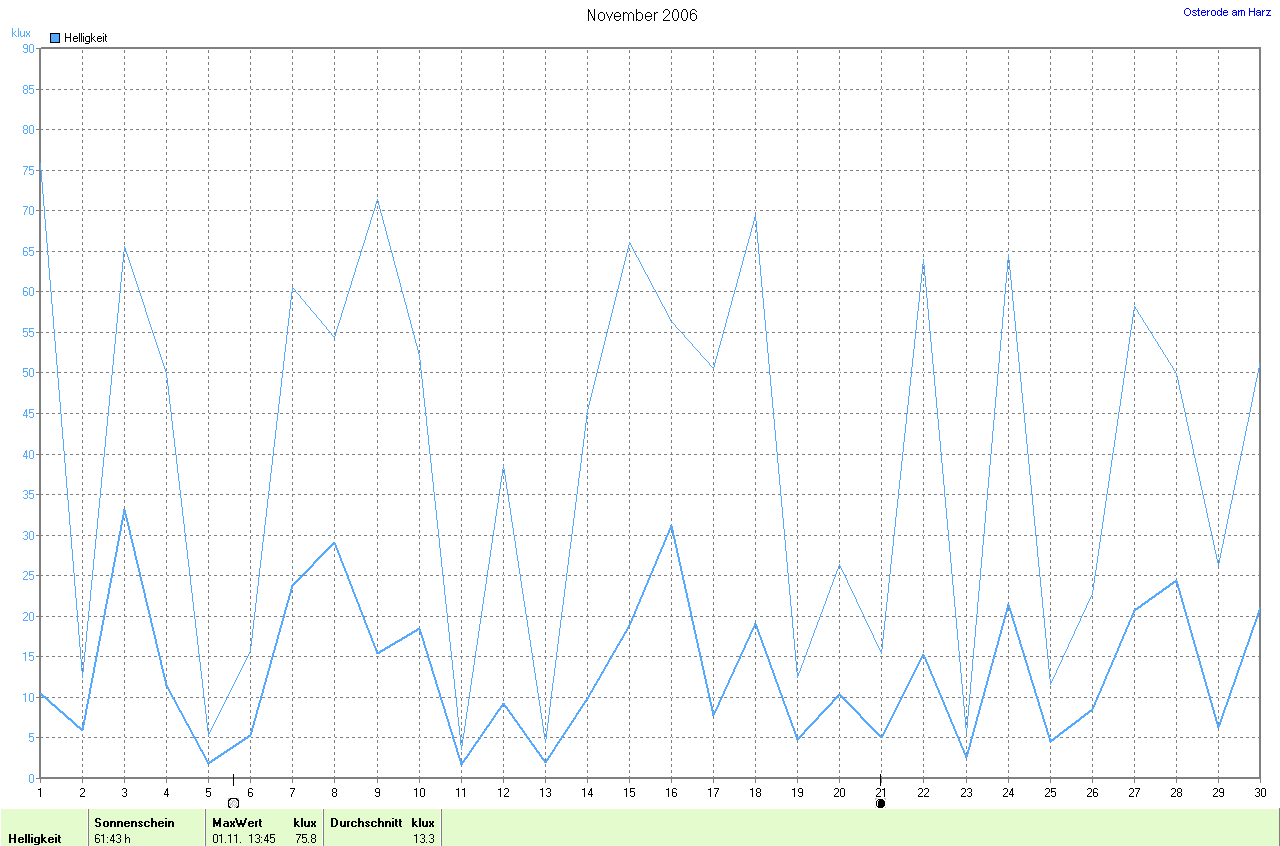Click the klux axis unit label
Viewport: 1280px width, 846px height.
pos(21,33)
